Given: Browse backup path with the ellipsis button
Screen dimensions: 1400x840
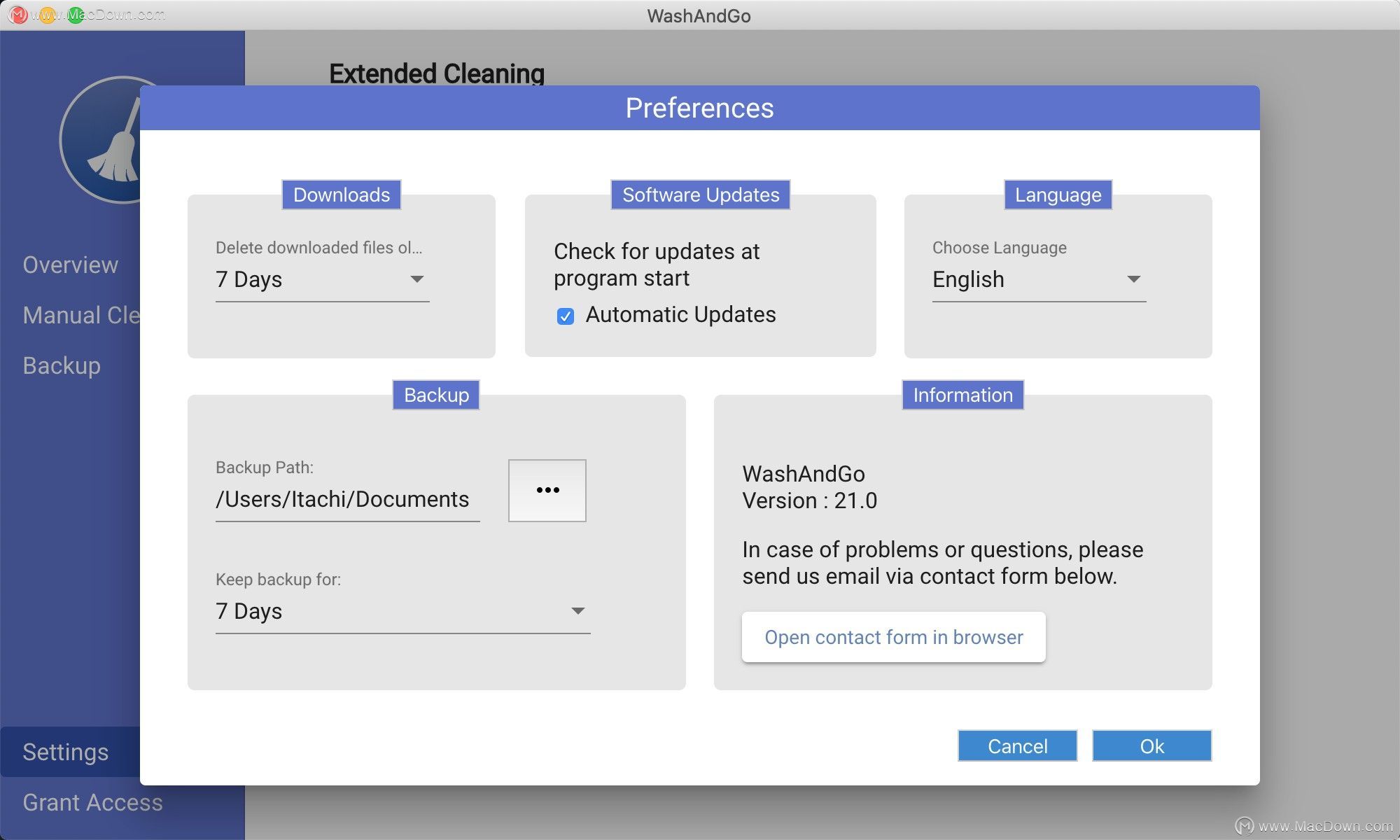Looking at the screenshot, I should [547, 490].
